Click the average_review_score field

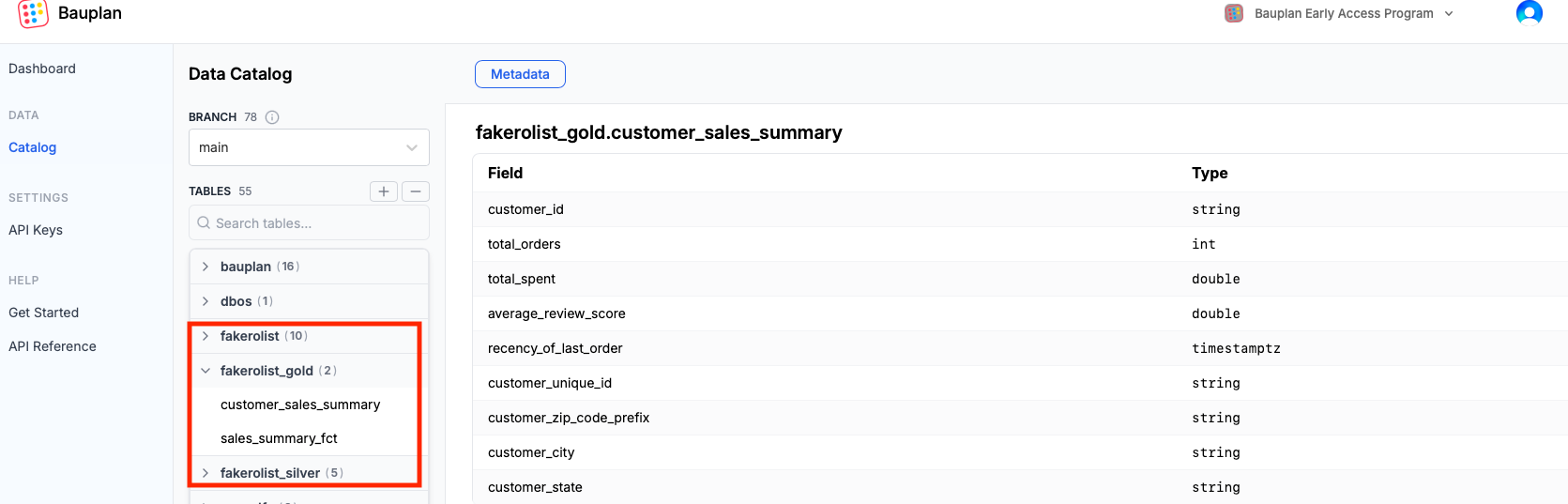pos(556,313)
